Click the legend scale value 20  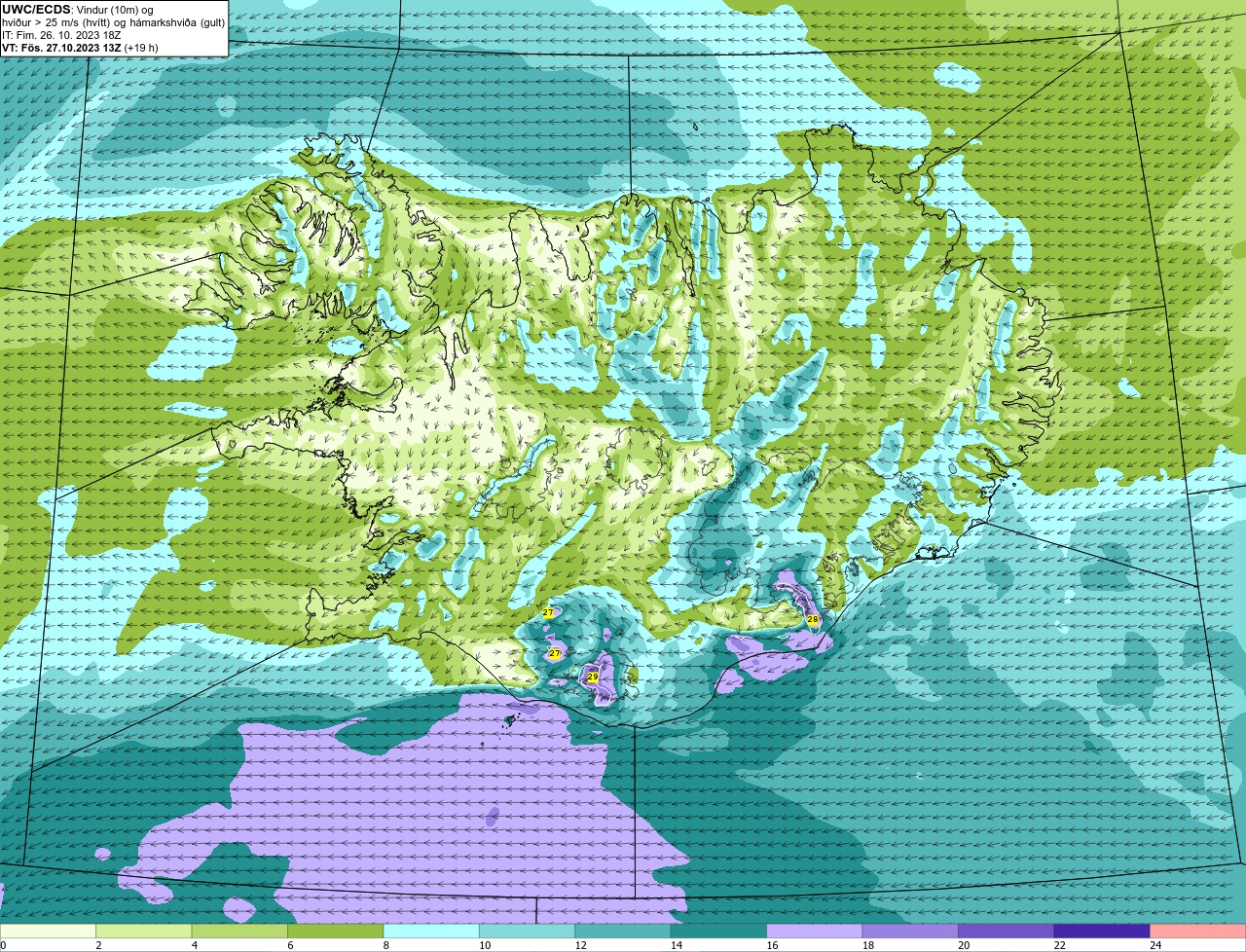pos(964,945)
